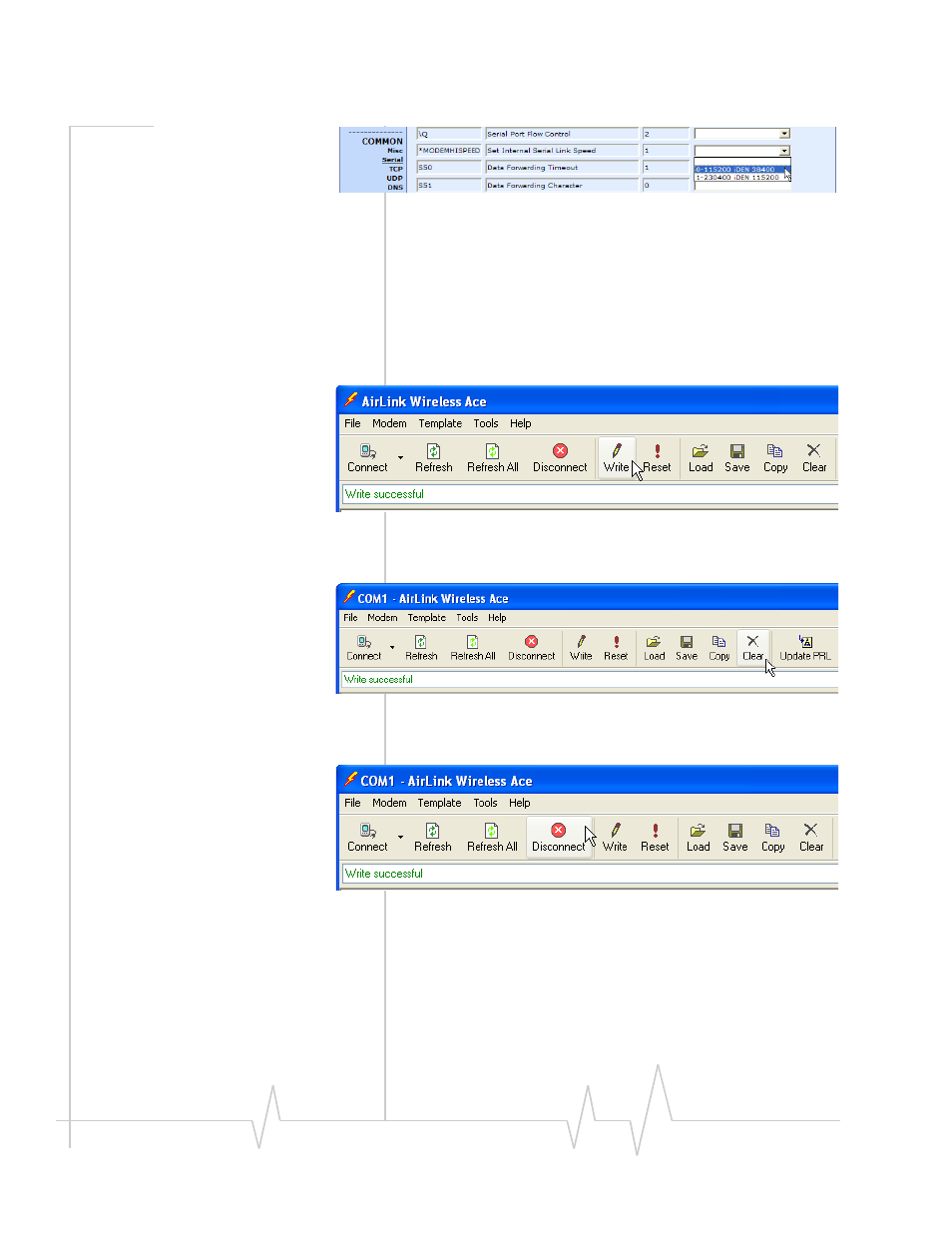Open Help menu in COM1 window with Update PRL
Screen dimensions: 952x1233
click(497, 618)
